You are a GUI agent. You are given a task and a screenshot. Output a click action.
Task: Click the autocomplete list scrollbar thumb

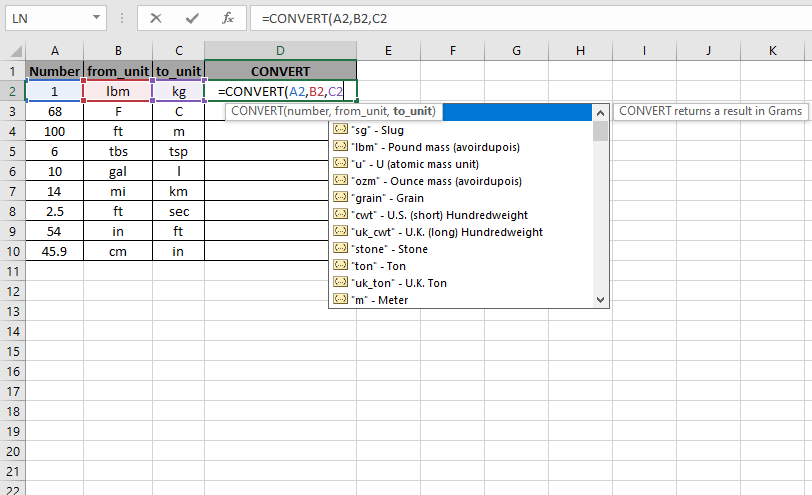click(x=600, y=130)
